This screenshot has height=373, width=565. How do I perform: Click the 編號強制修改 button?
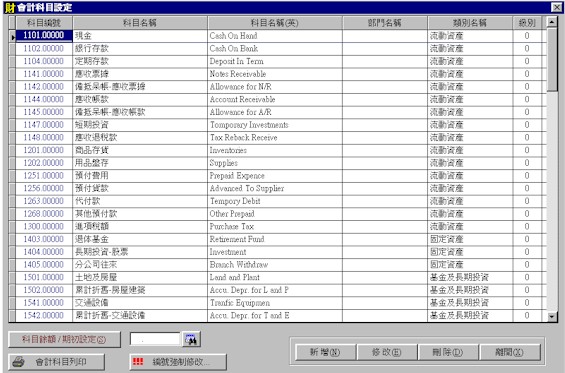(x=178, y=362)
